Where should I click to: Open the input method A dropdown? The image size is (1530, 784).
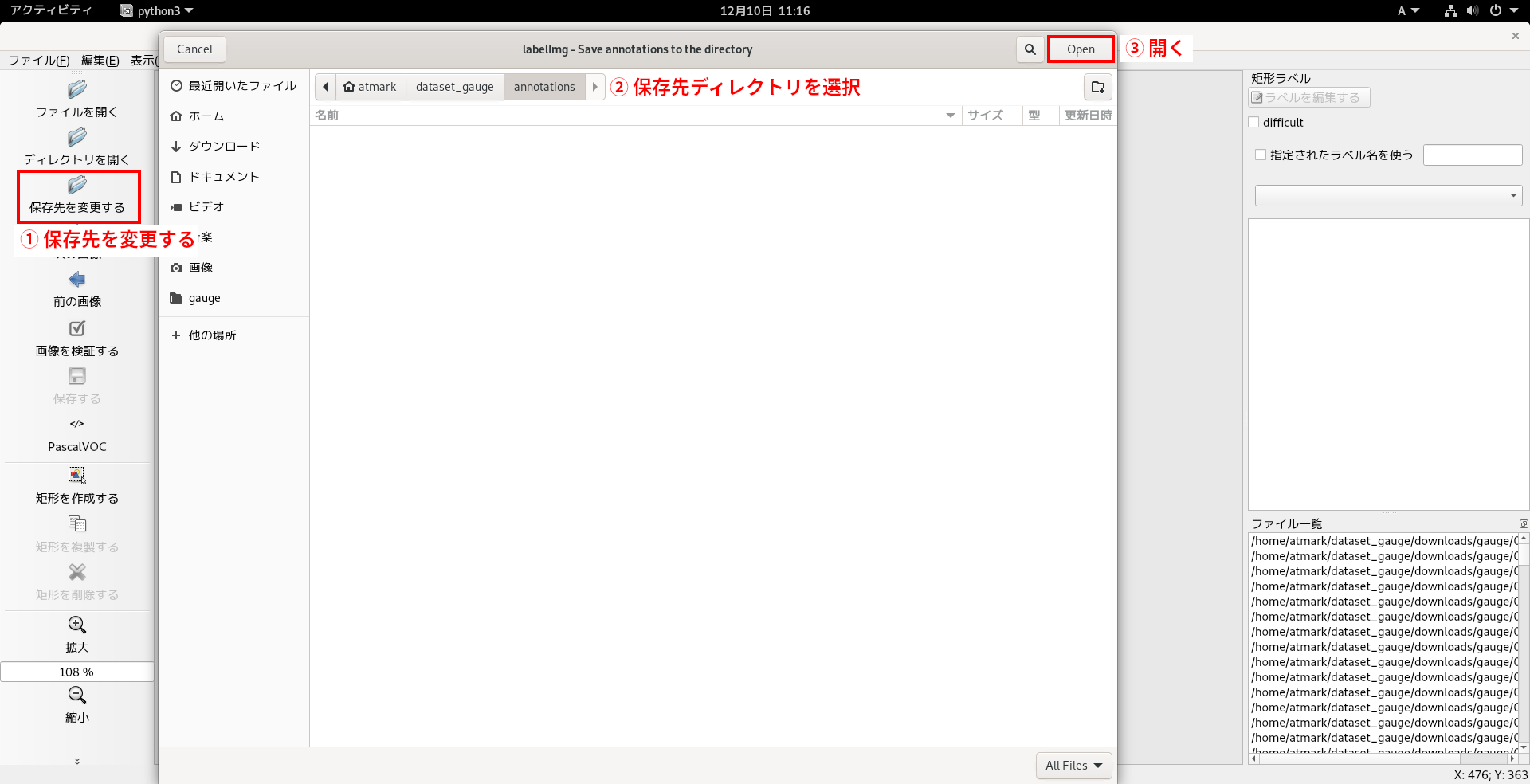[1408, 10]
